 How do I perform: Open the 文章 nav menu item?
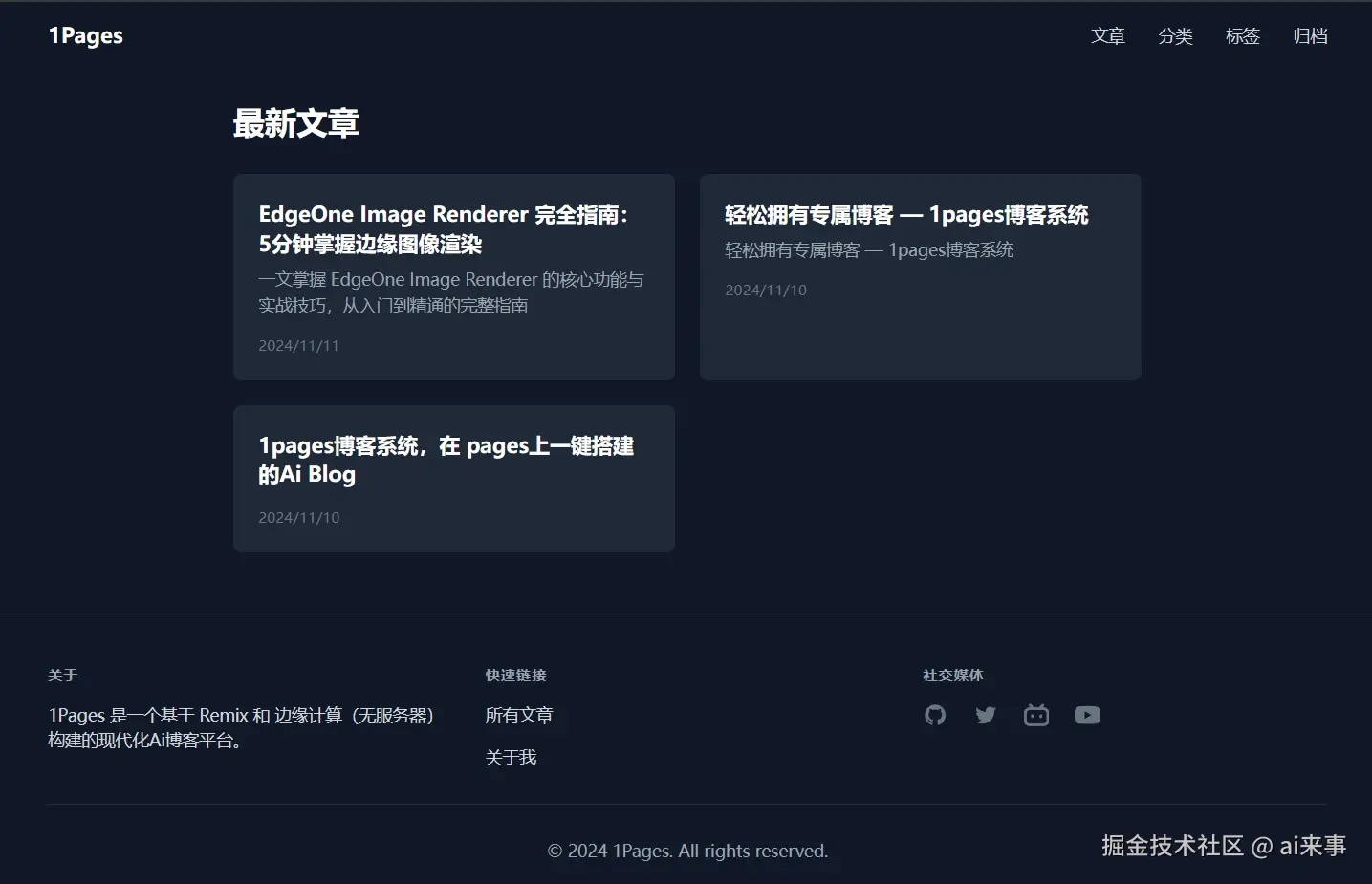tap(1108, 36)
